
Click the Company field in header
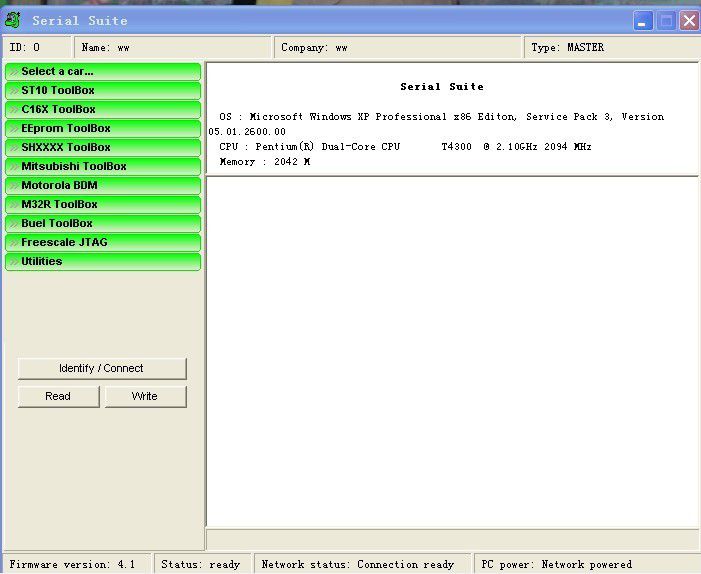[397, 47]
